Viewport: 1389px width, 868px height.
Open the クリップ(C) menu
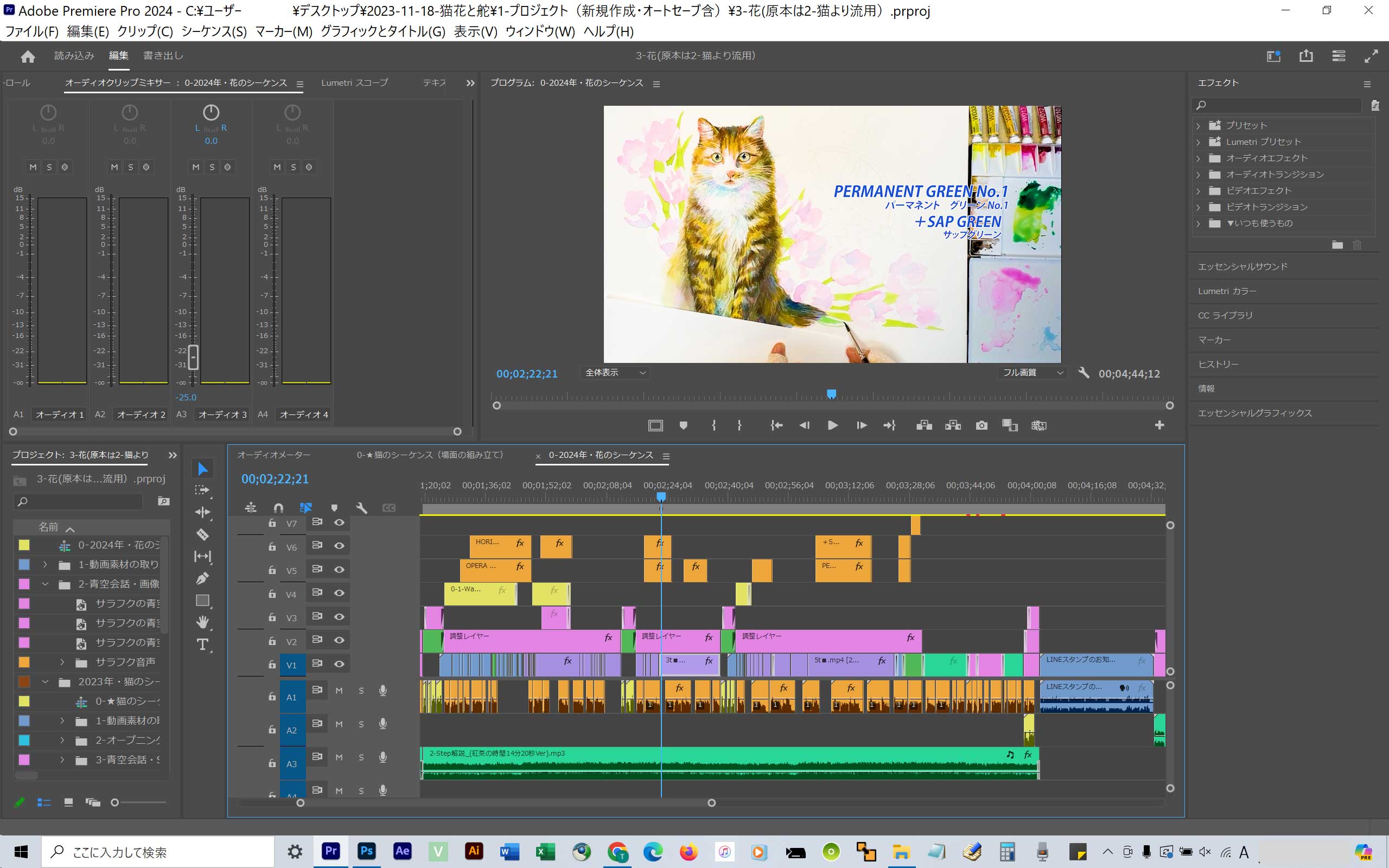click(145, 31)
